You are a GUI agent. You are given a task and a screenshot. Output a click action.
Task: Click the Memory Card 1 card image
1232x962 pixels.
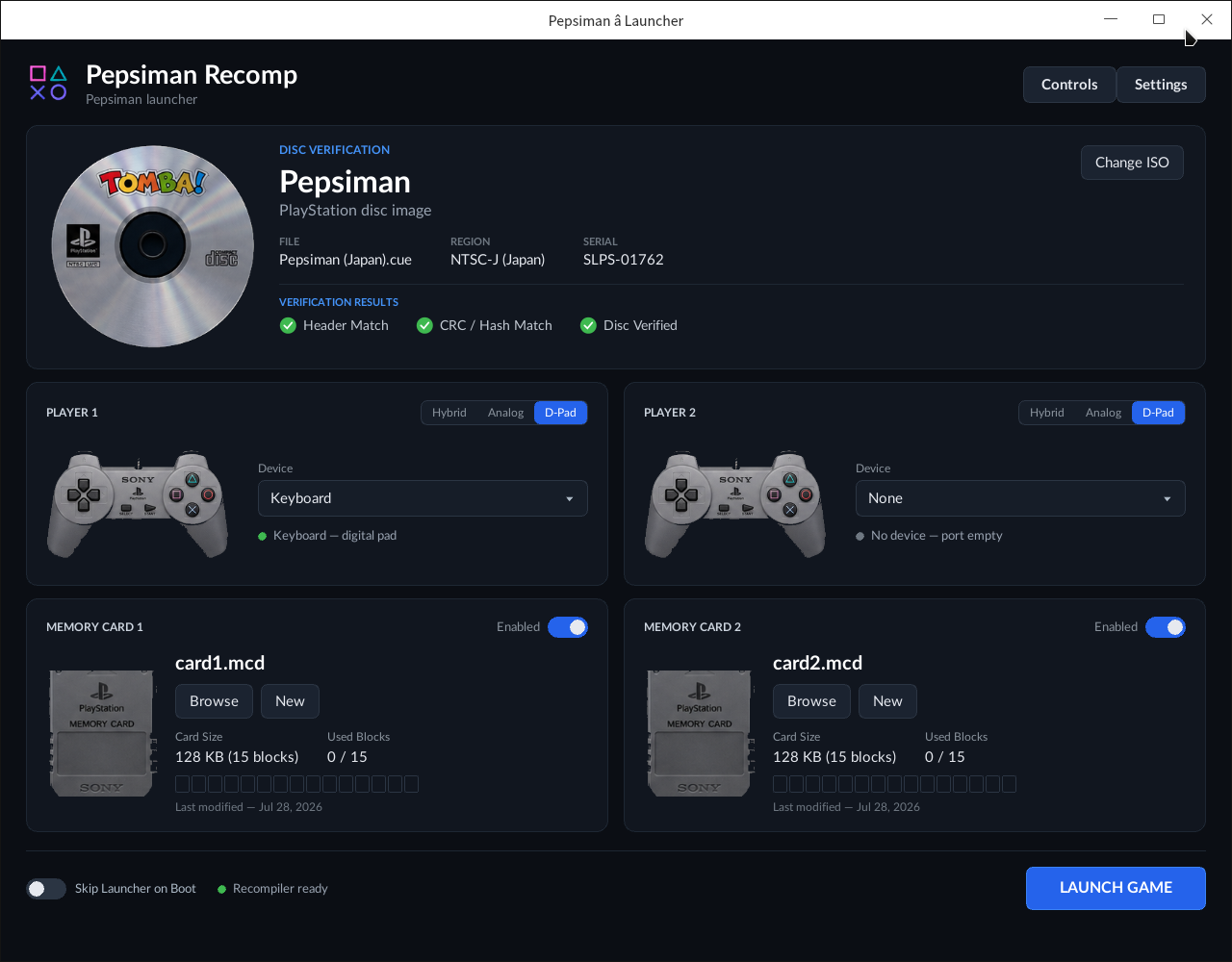click(x=102, y=733)
